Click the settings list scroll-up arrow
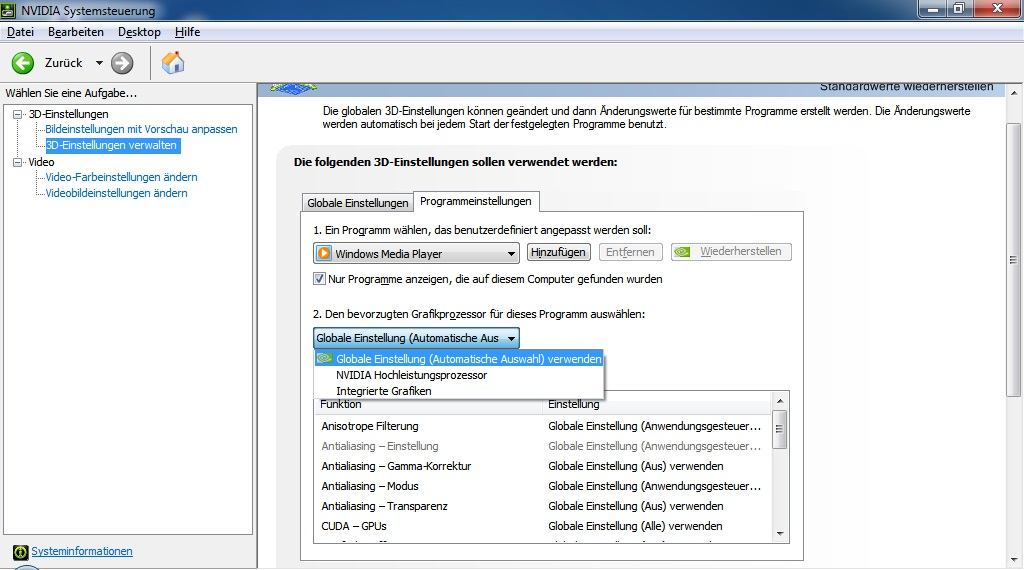The image size is (1024, 570). (780, 400)
